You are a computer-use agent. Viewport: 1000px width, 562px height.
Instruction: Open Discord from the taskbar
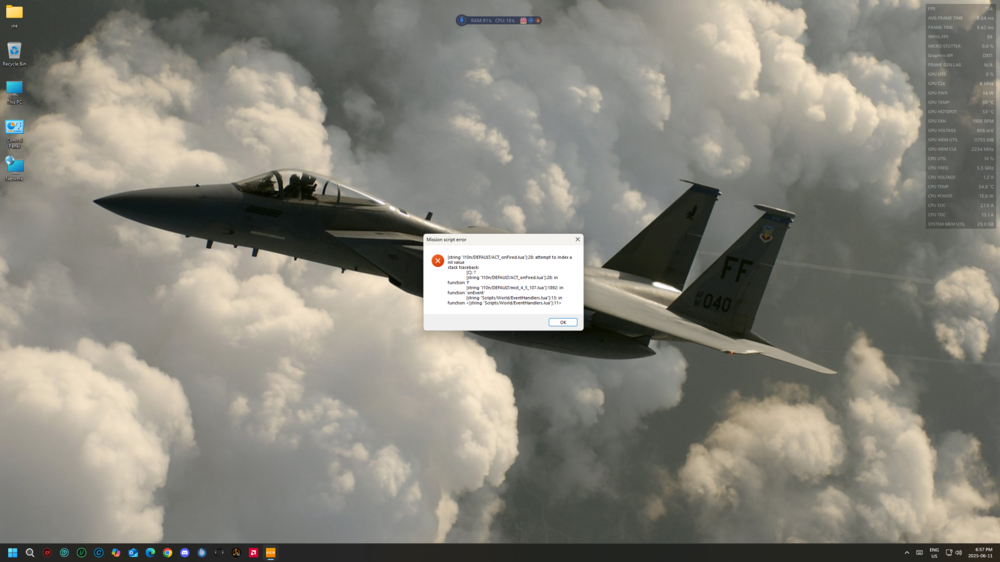[184, 552]
